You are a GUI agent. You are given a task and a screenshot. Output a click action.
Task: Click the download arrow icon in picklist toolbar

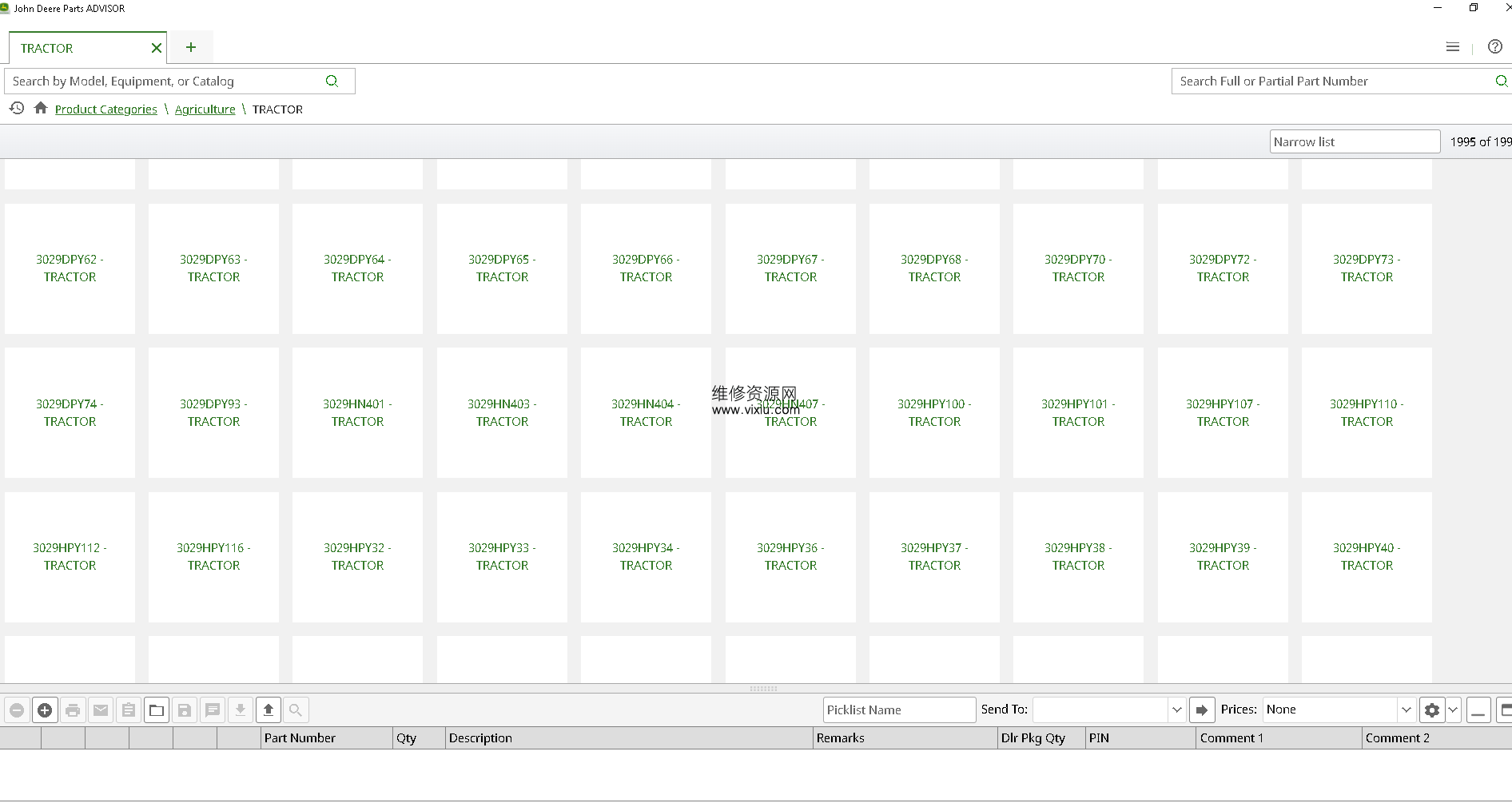pyautogui.click(x=241, y=710)
